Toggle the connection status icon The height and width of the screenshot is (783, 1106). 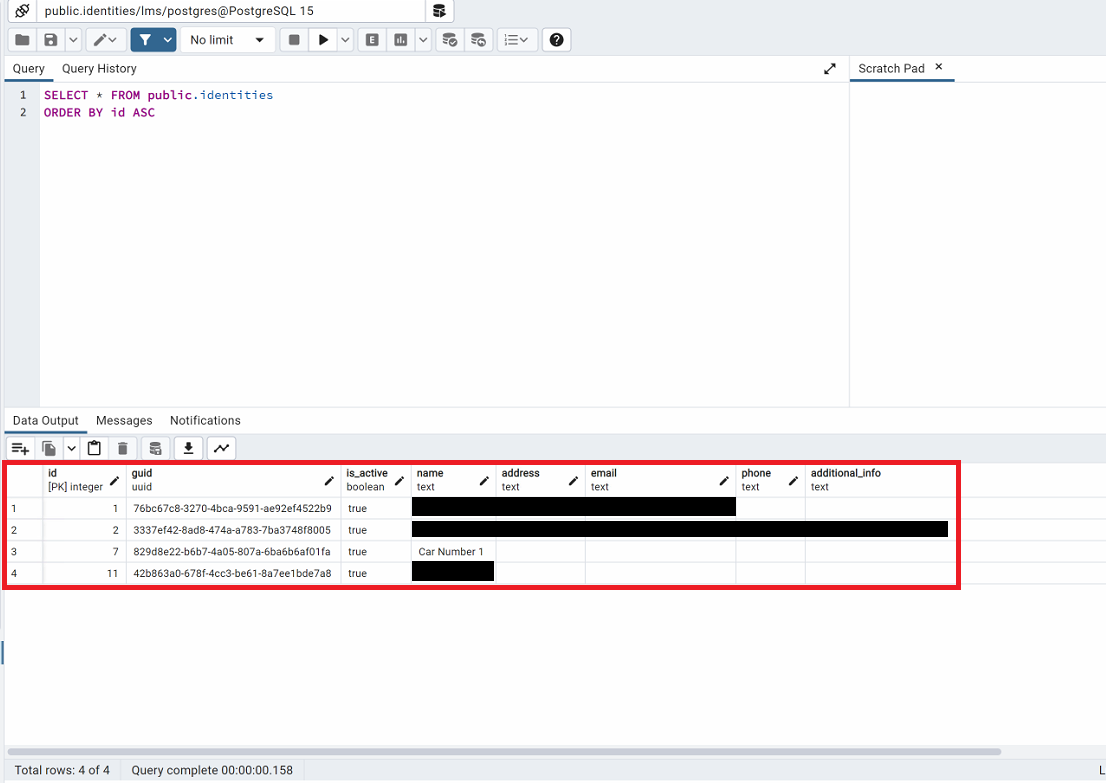click(22, 11)
